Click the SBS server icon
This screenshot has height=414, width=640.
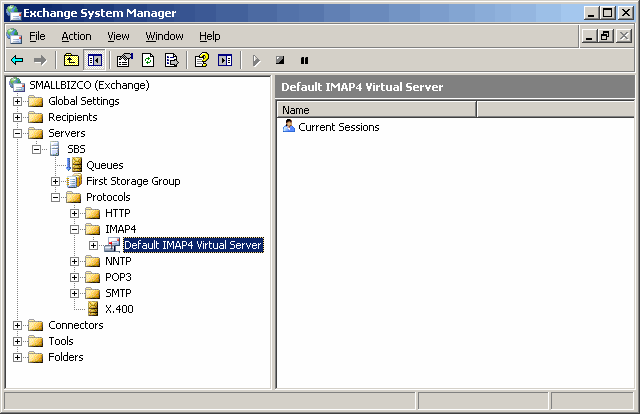coord(55,149)
